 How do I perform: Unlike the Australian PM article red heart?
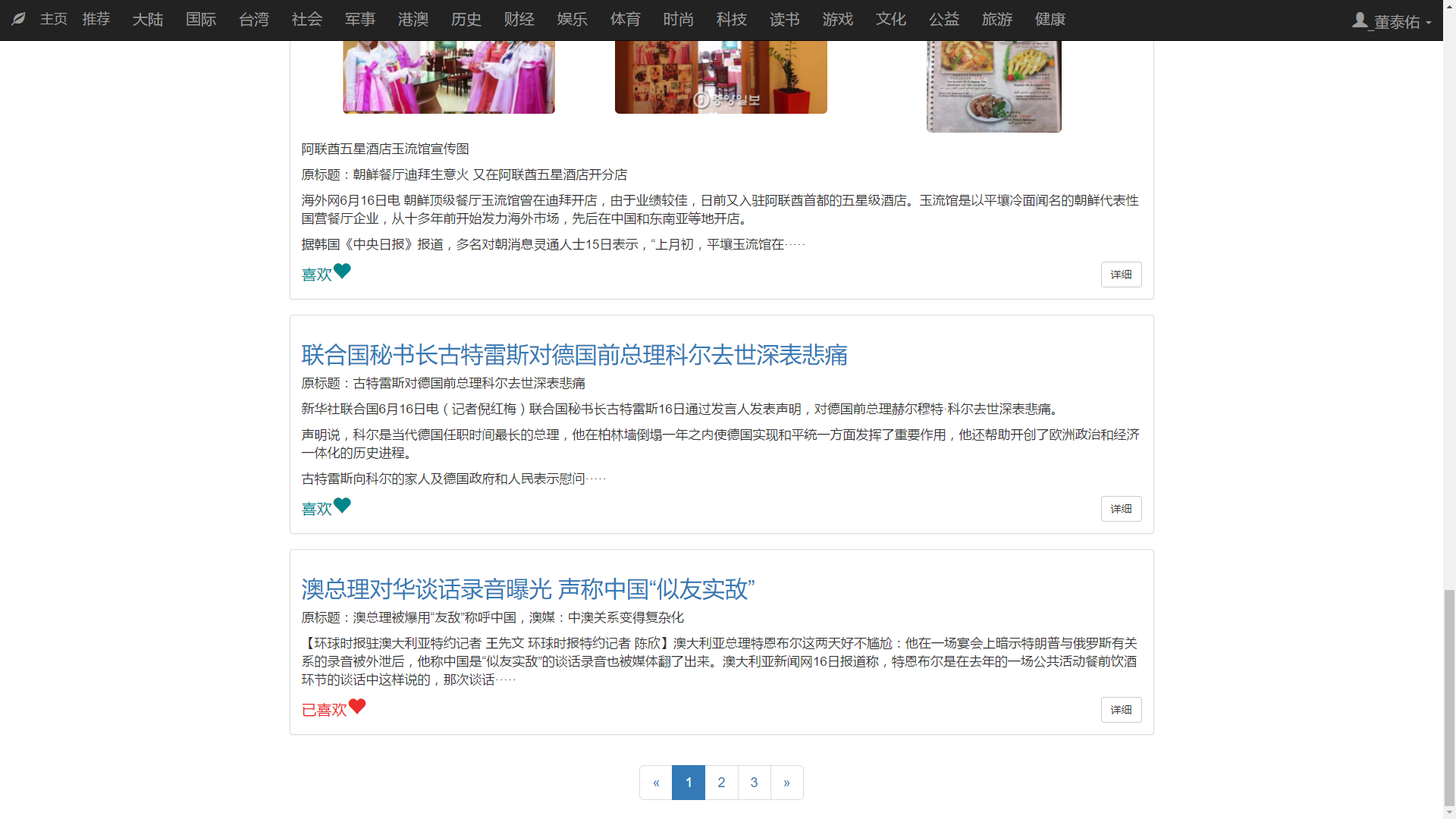click(x=357, y=706)
